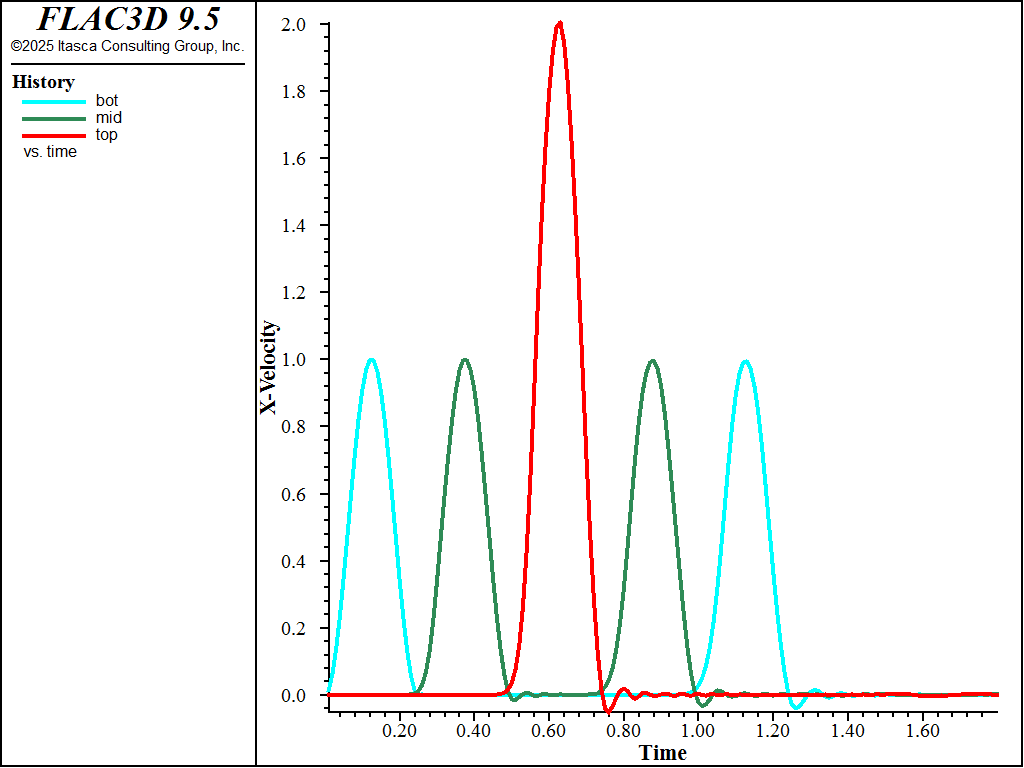This screenshot has height=768, width=1024.
Task: Select the 'top' history label
Action: [106, 135]
